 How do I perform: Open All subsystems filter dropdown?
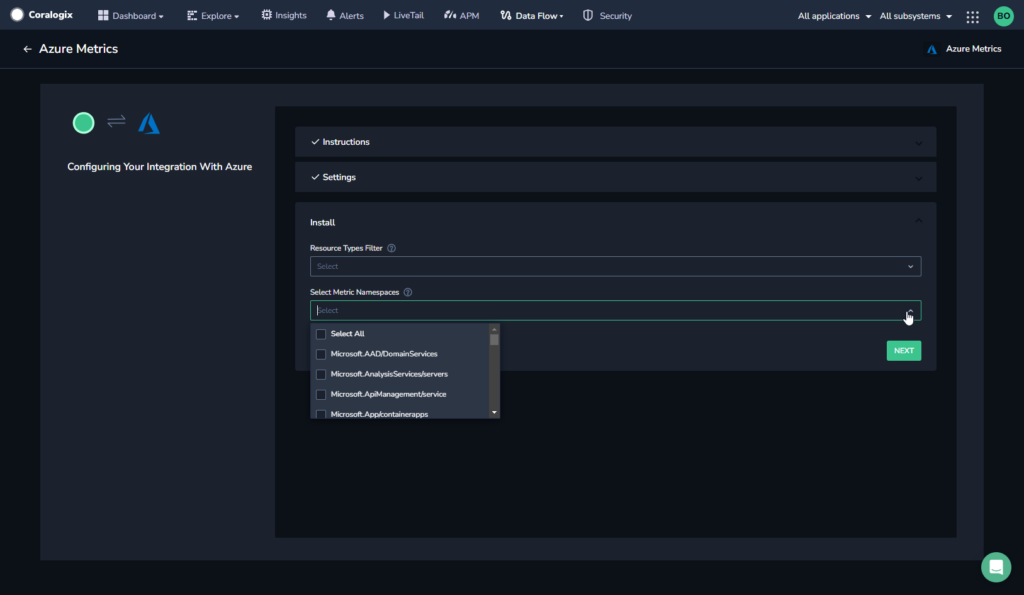[916, 16]
